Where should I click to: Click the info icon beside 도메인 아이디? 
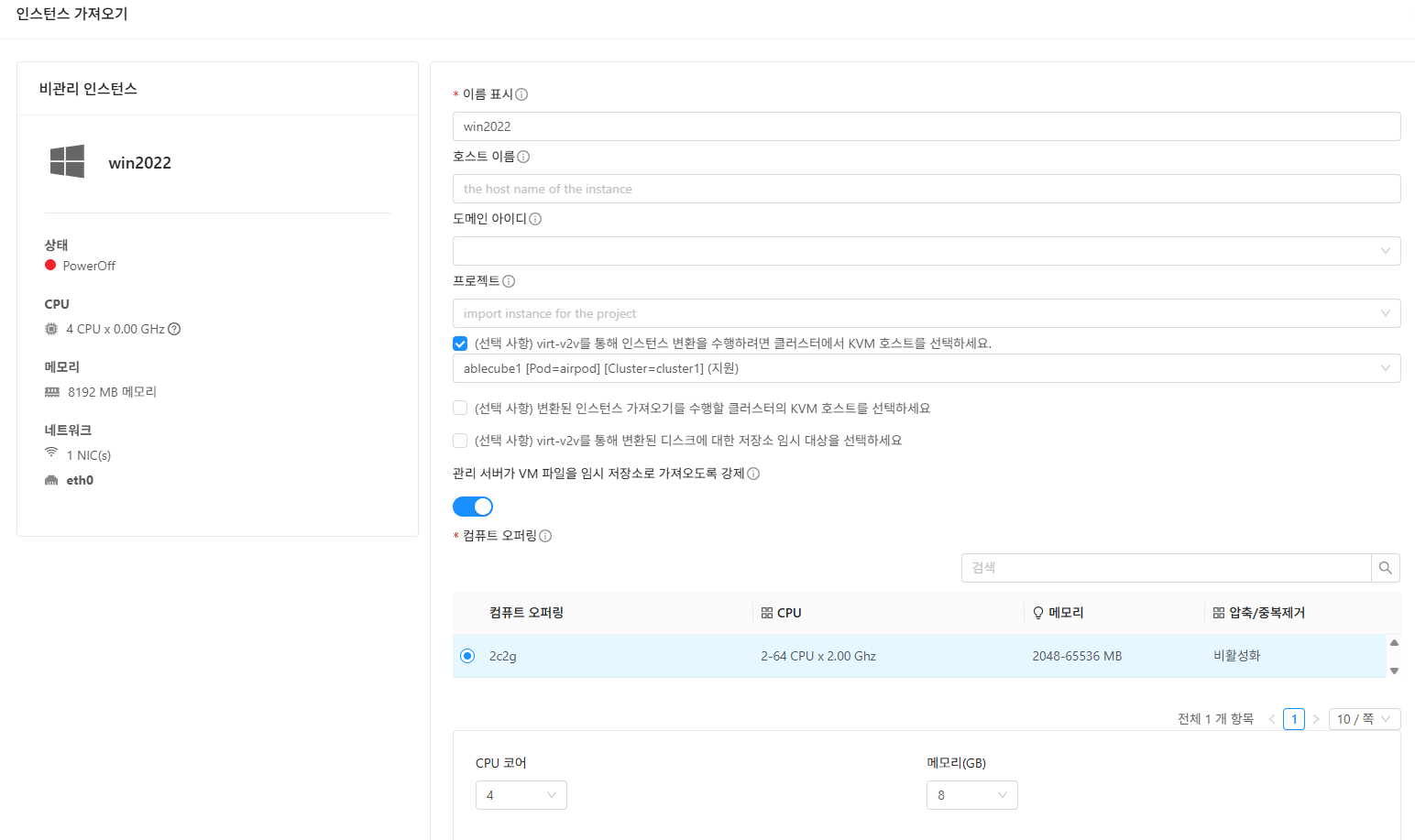(535, 219)
